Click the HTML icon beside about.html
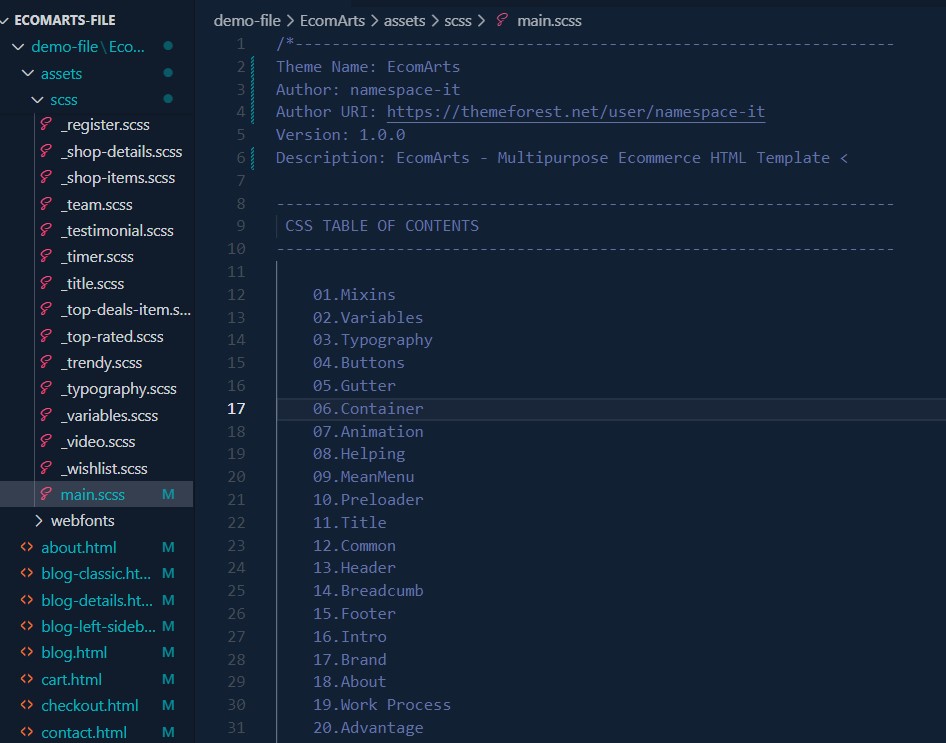This screenshot has width=946, height=743. coord(27,547)
